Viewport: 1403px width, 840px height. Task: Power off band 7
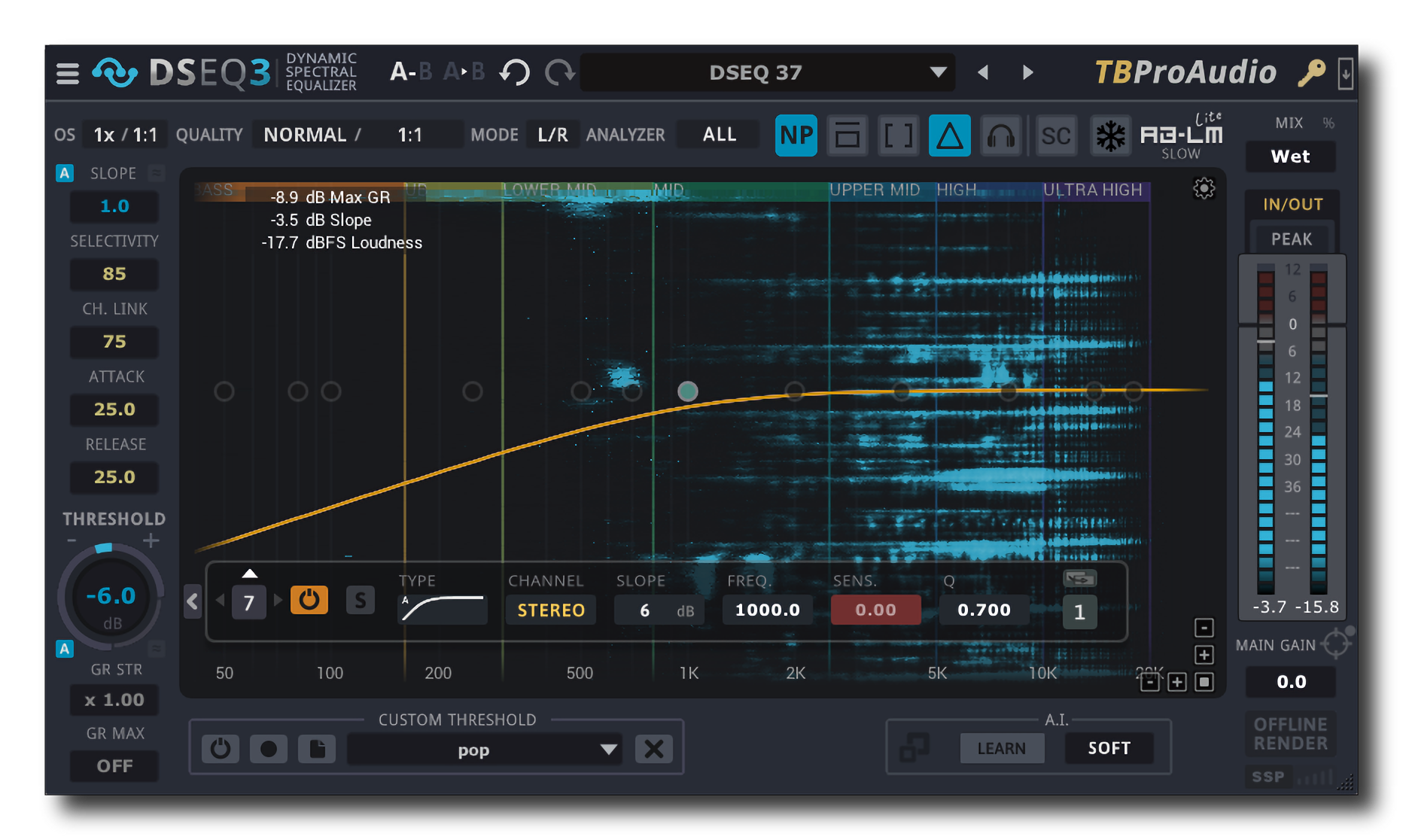click(x=309, y=600)
